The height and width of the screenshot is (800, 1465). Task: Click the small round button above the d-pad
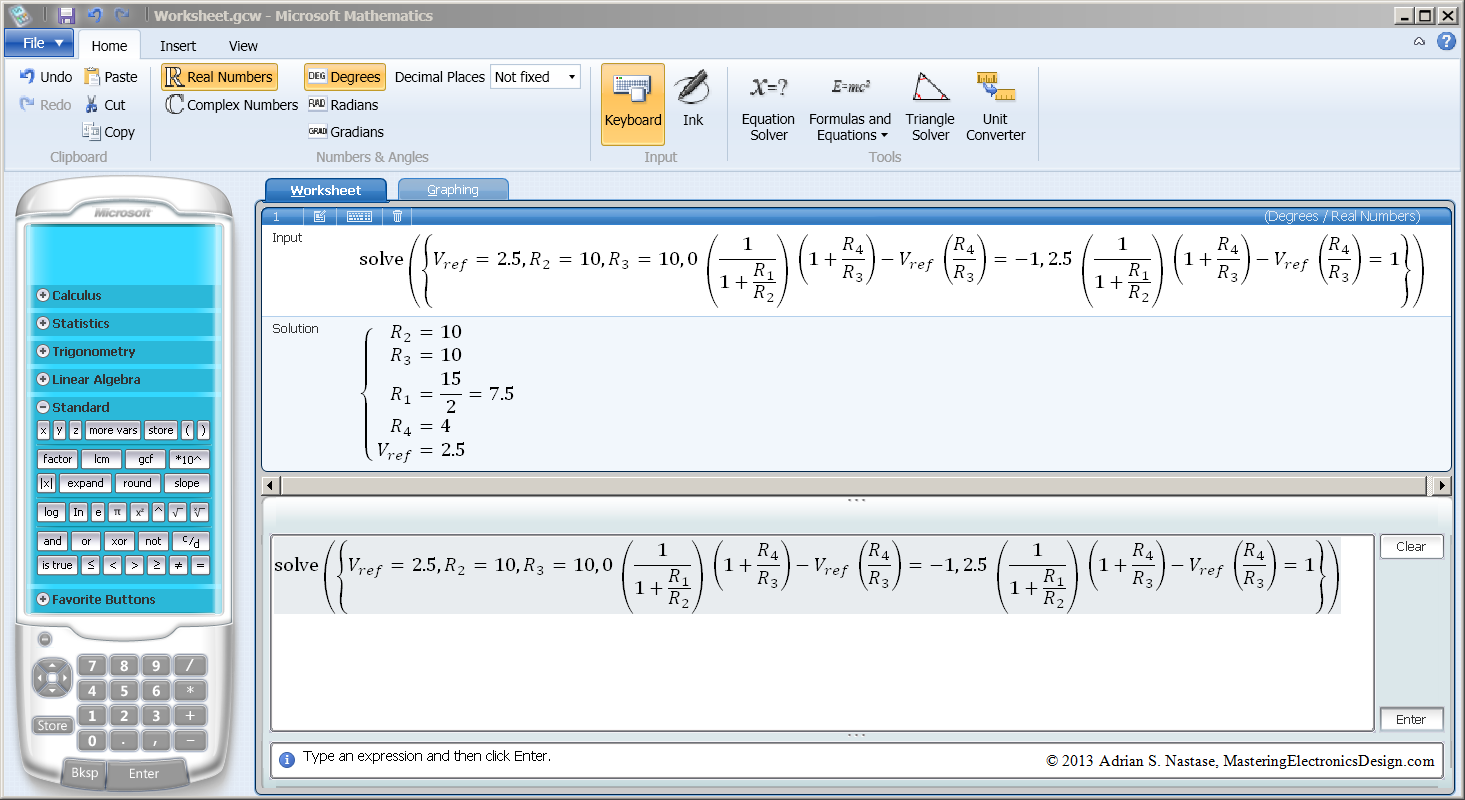[45, 639]
